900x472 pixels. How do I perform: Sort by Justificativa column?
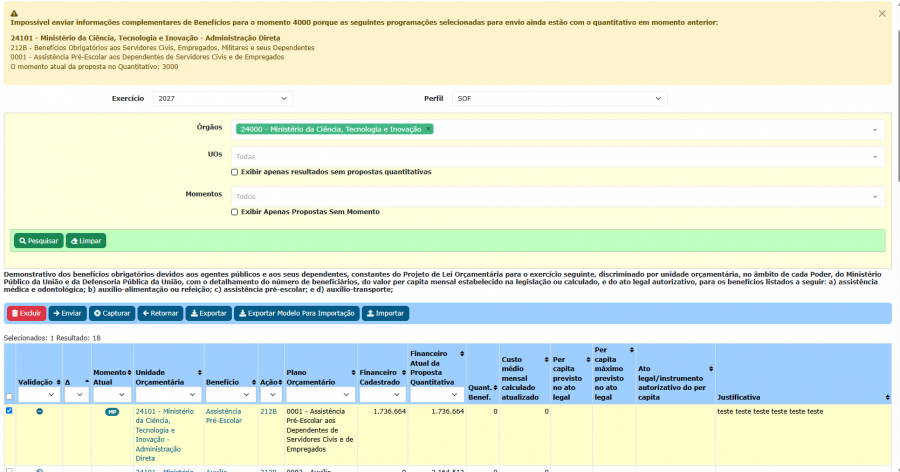887,397
